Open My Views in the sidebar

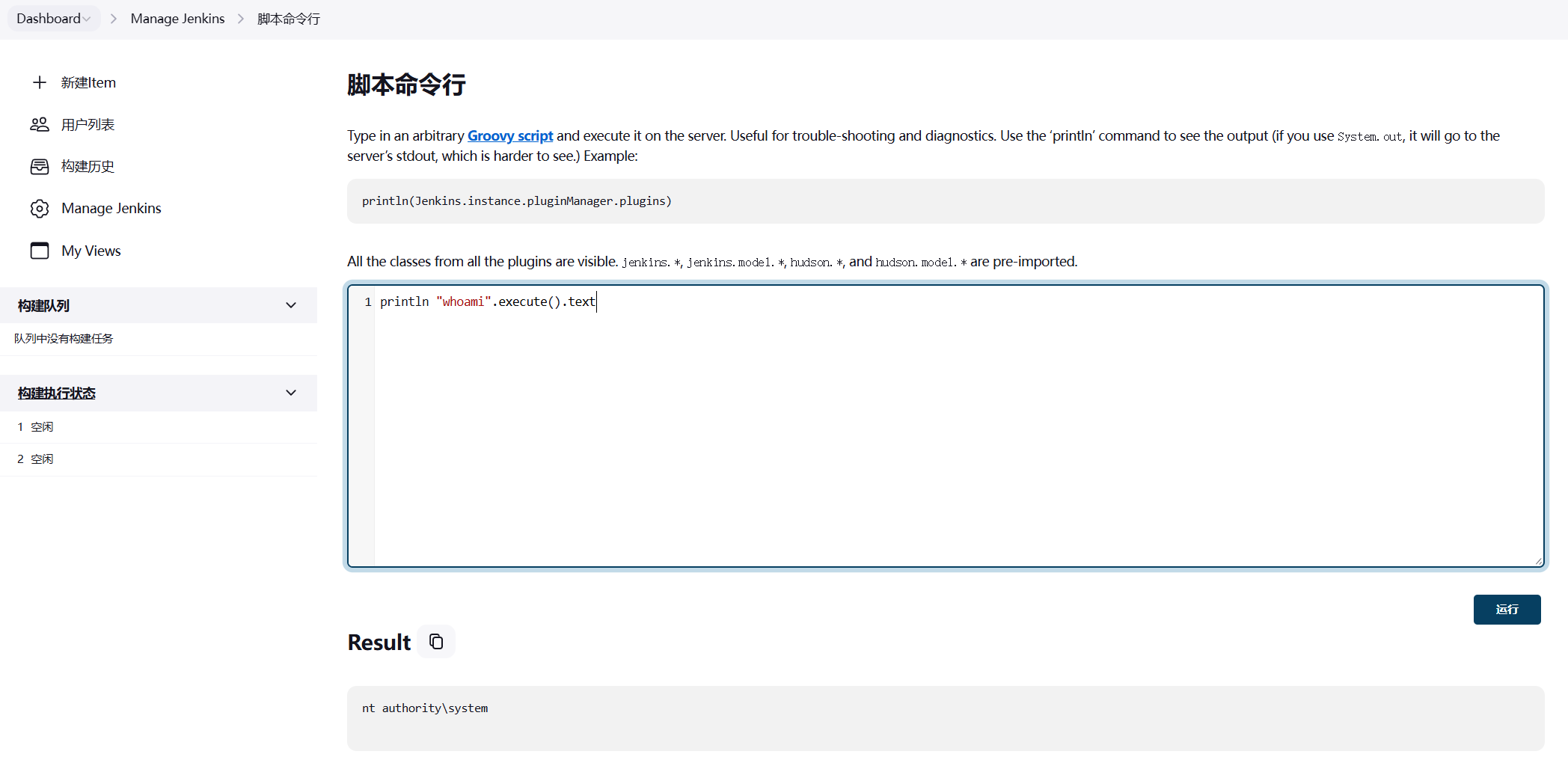pos(91,251)
